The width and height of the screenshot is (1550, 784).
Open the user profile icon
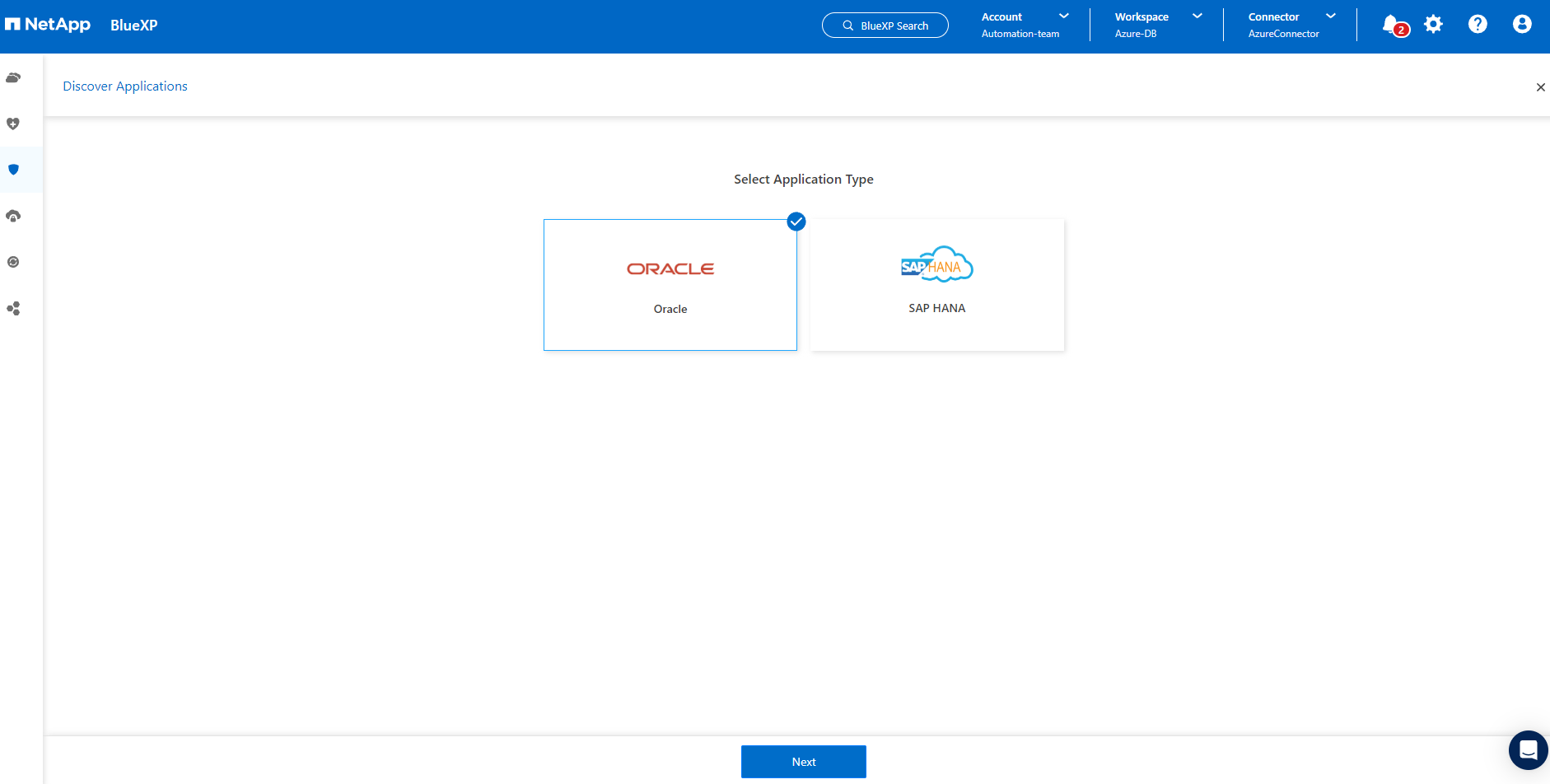1522,25
